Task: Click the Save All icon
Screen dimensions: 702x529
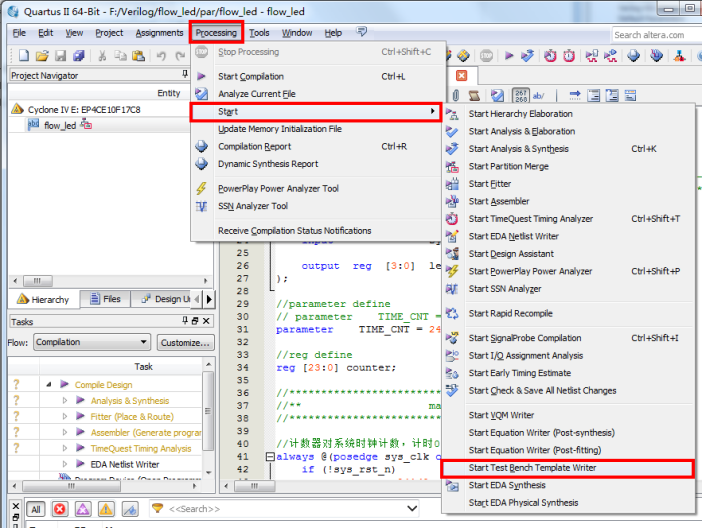Action: click(79, 55)
